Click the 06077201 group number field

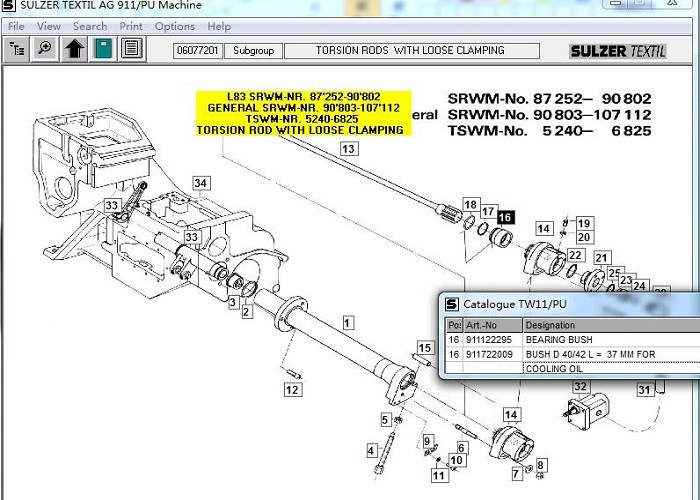198,50
